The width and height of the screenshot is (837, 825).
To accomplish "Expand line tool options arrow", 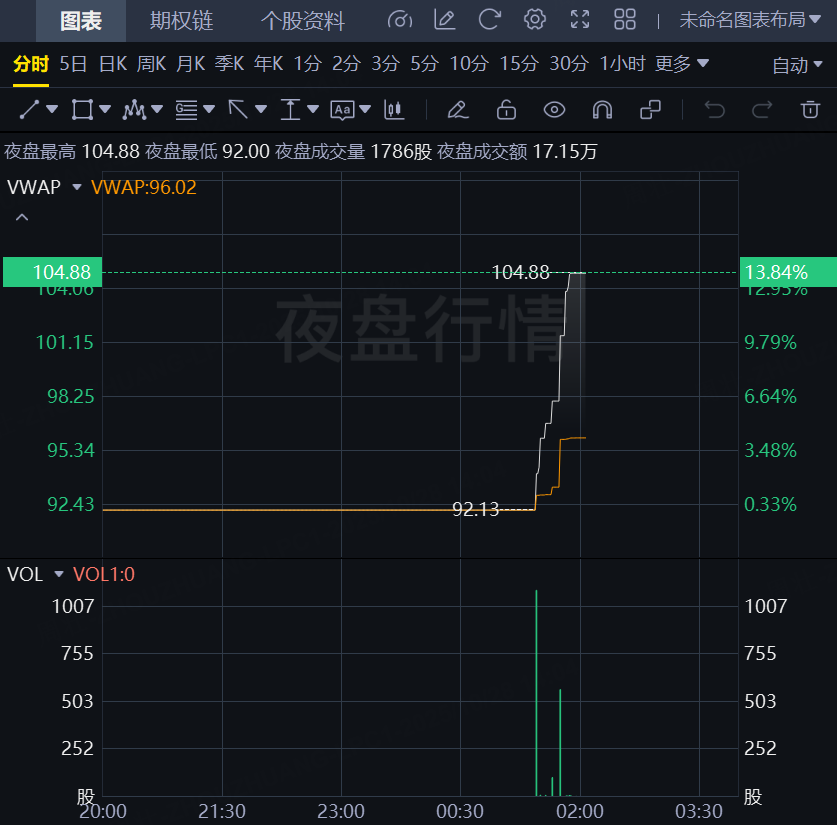I will coord(52,109).
